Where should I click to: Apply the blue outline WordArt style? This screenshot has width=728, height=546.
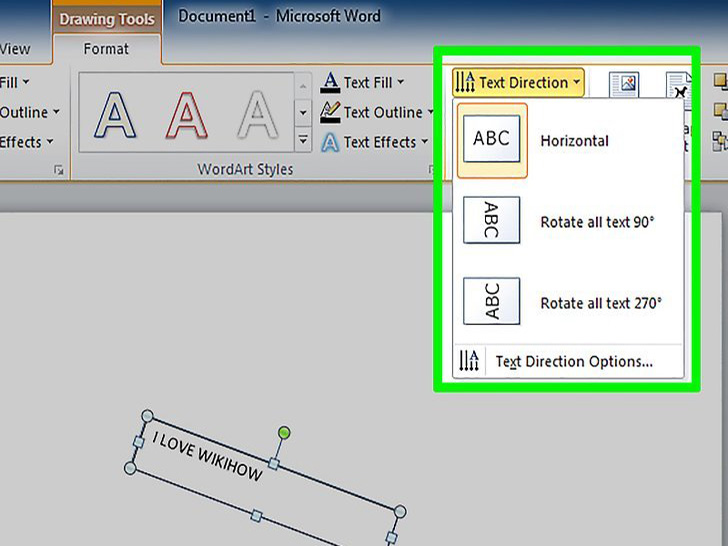(x=115, y=115)
